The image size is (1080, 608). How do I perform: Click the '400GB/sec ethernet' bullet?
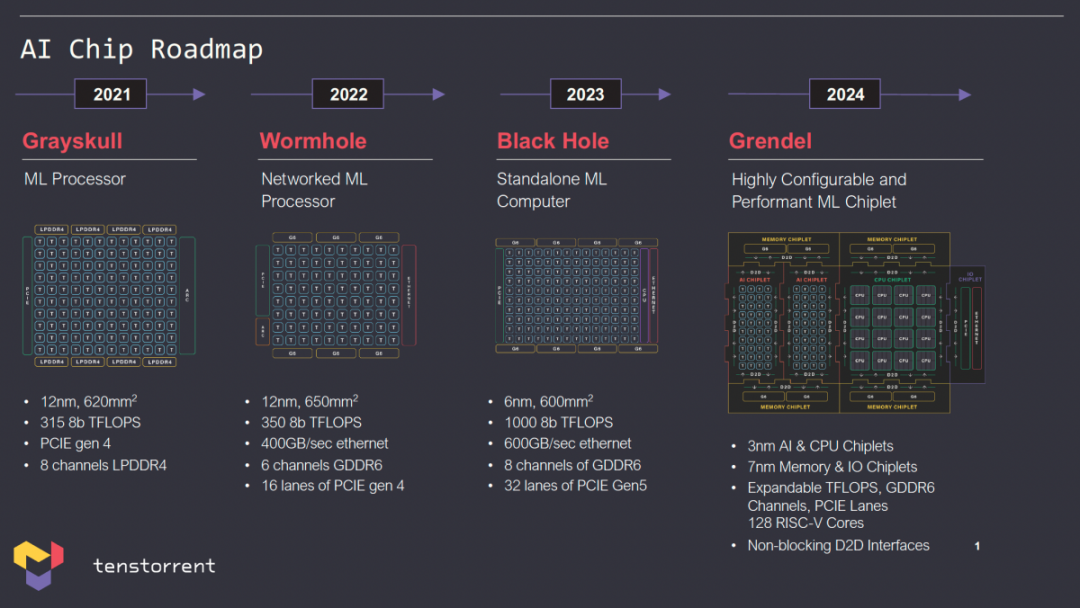(324, 443)
